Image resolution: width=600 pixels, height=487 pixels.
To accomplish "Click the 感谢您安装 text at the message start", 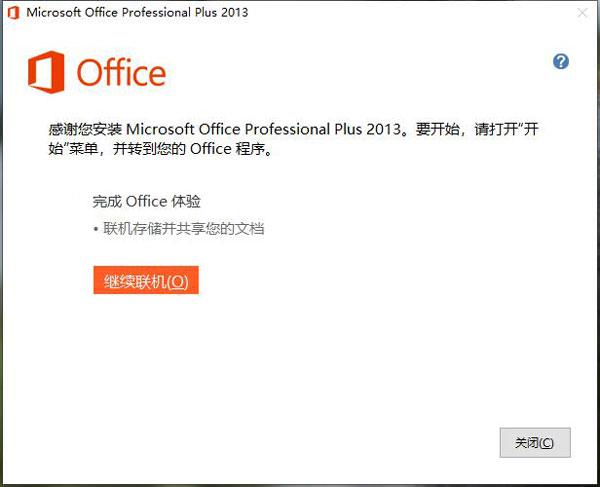I will 85,129.
